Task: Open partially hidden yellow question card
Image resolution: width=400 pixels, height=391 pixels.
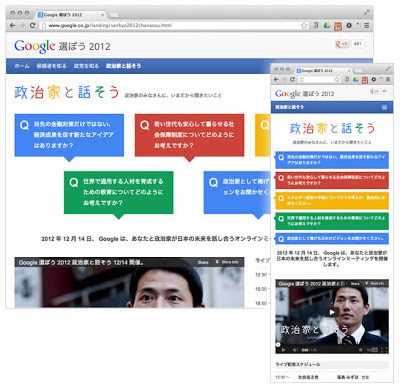Action: pyautogui.click(x=262, y=135)
